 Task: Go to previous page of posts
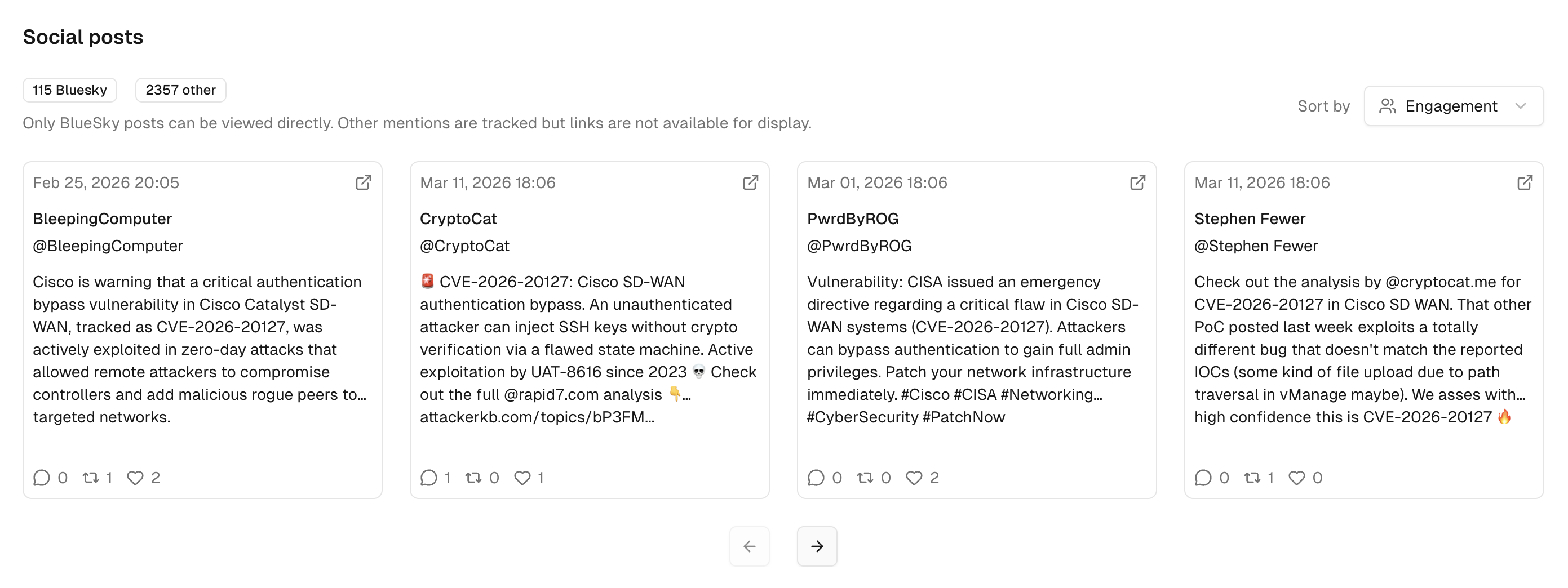[749, 546]
